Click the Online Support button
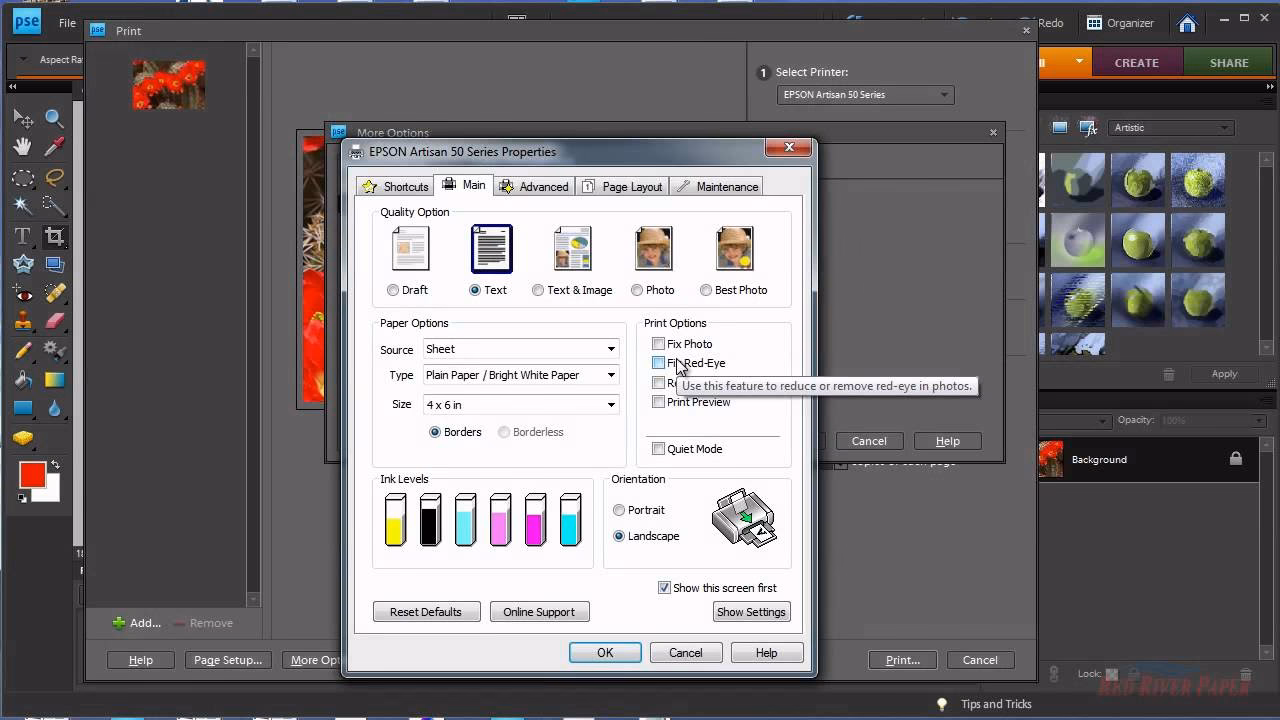1280x720 pixels. pos(539,611)
